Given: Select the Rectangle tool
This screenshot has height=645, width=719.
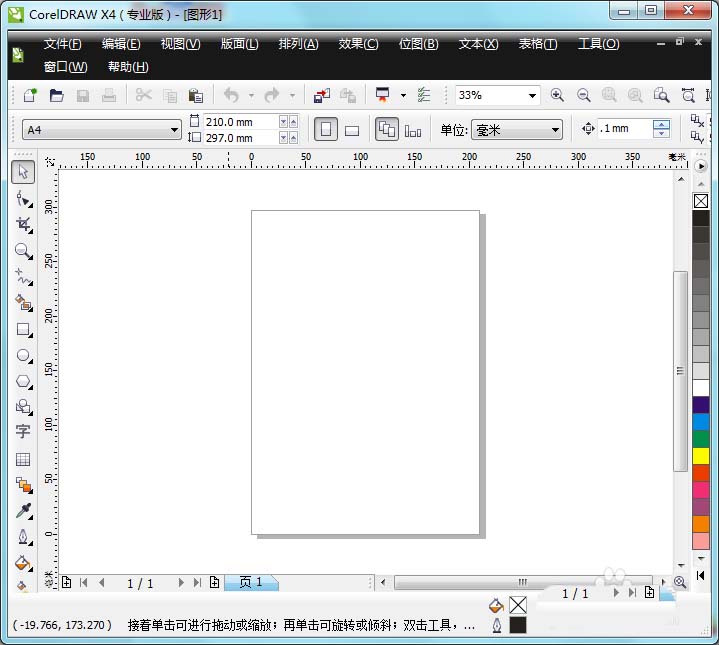Looking at the screenshot, I should (x=23, y=329).
